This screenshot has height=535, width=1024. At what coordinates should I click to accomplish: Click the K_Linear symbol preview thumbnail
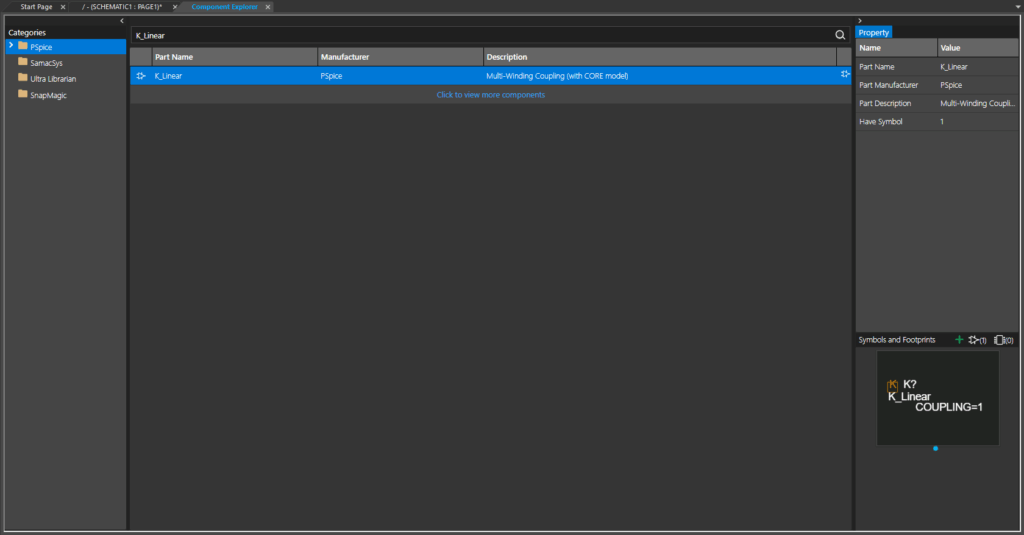[937, 398]
